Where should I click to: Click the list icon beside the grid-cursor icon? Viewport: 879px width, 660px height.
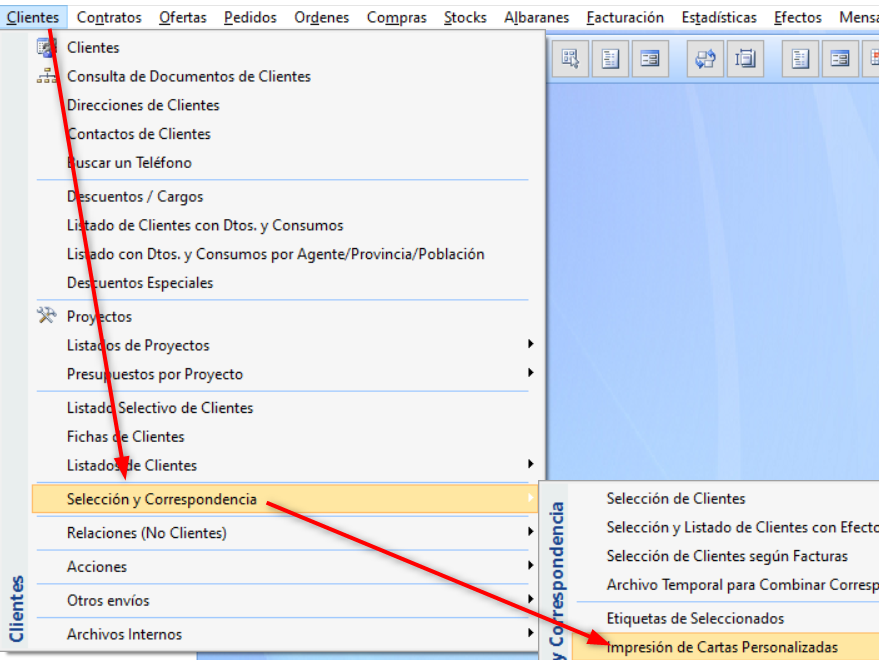610,58
